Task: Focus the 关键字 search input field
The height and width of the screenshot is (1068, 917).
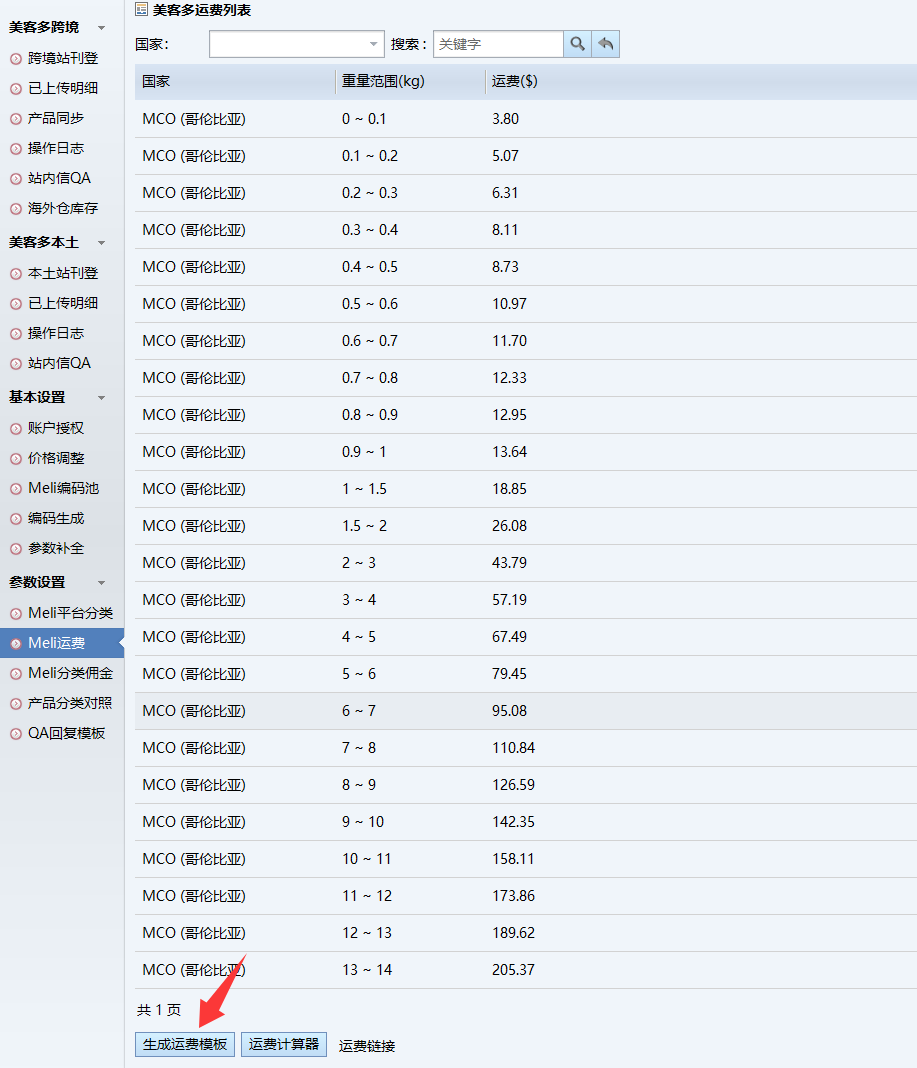Action: point(497,44)
